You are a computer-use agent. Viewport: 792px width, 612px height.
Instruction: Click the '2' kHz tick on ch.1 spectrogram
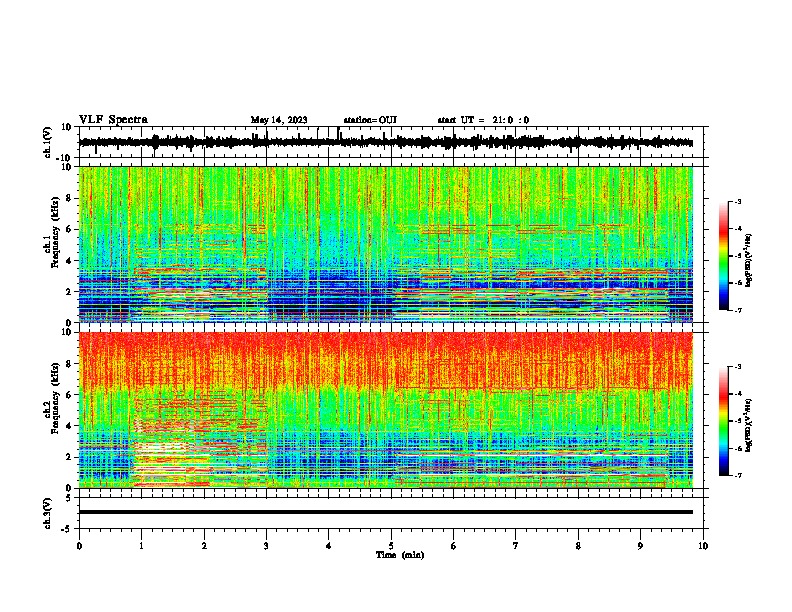[x=69, y=292]
